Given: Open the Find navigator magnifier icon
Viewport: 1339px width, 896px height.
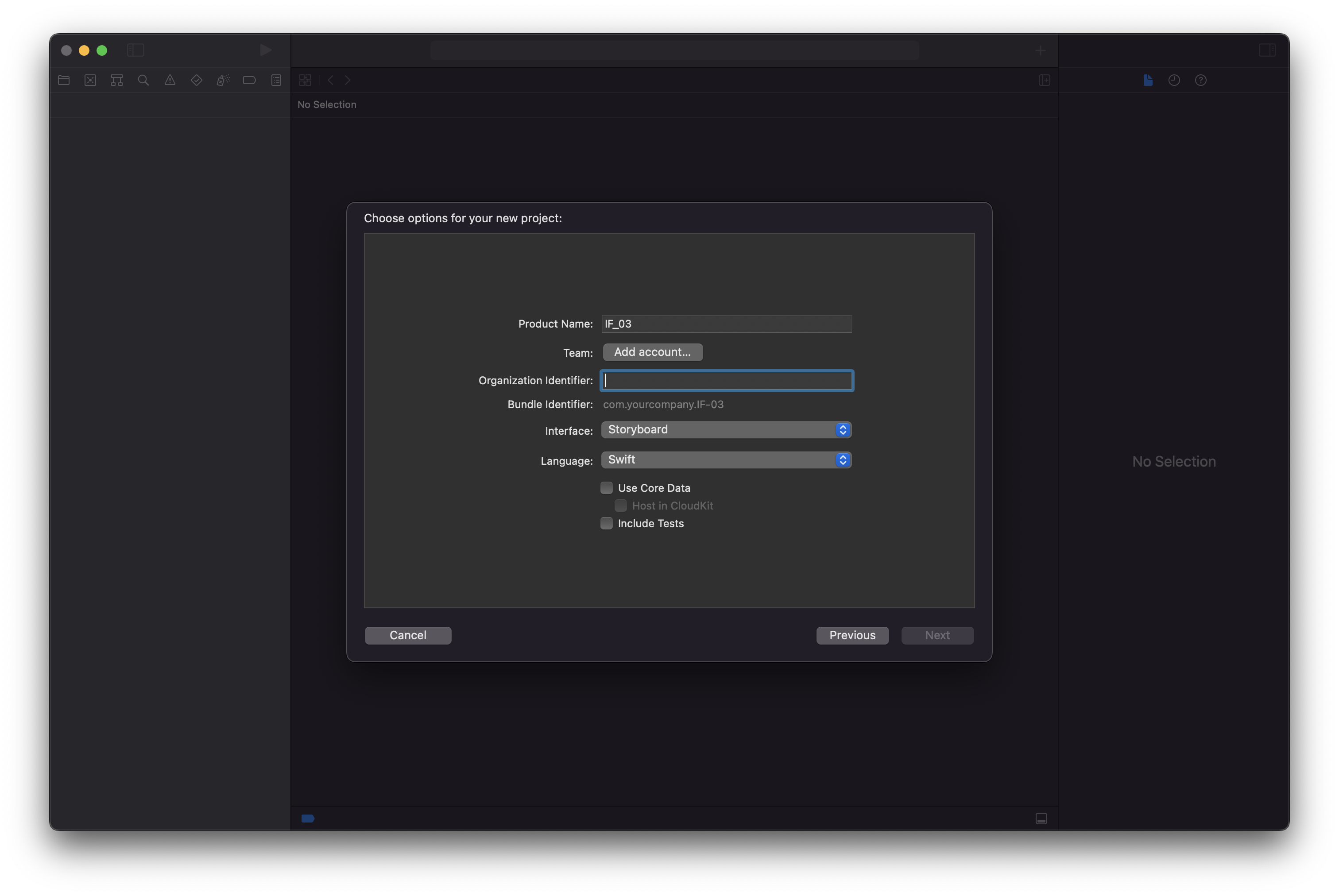Looking at the screenshot, I should pyautogui.click(x=143, y=80).
